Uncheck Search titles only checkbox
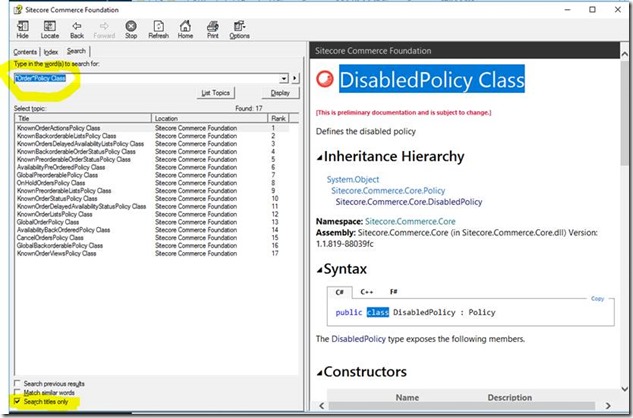 [17, 401]
